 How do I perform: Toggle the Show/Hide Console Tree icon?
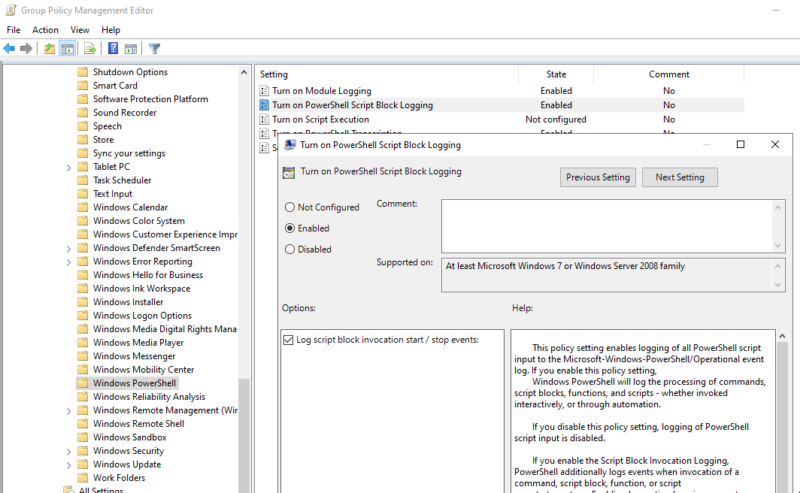(68, 48)
